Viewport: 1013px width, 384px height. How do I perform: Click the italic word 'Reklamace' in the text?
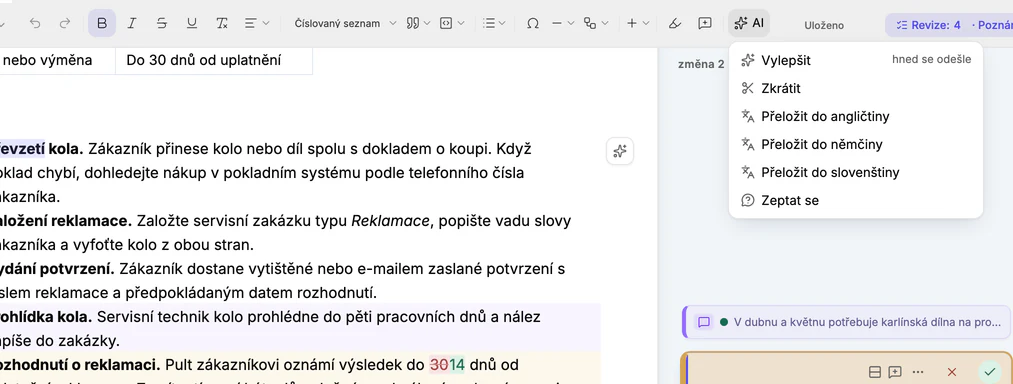390,221
